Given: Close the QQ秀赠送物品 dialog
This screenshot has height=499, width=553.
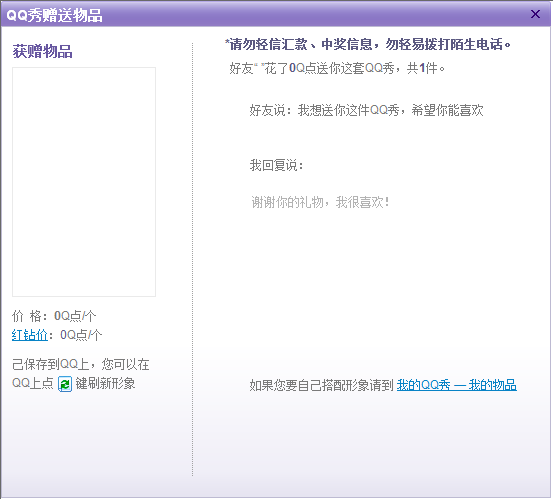Looking at the screenshot, I should tap(535, 14).
